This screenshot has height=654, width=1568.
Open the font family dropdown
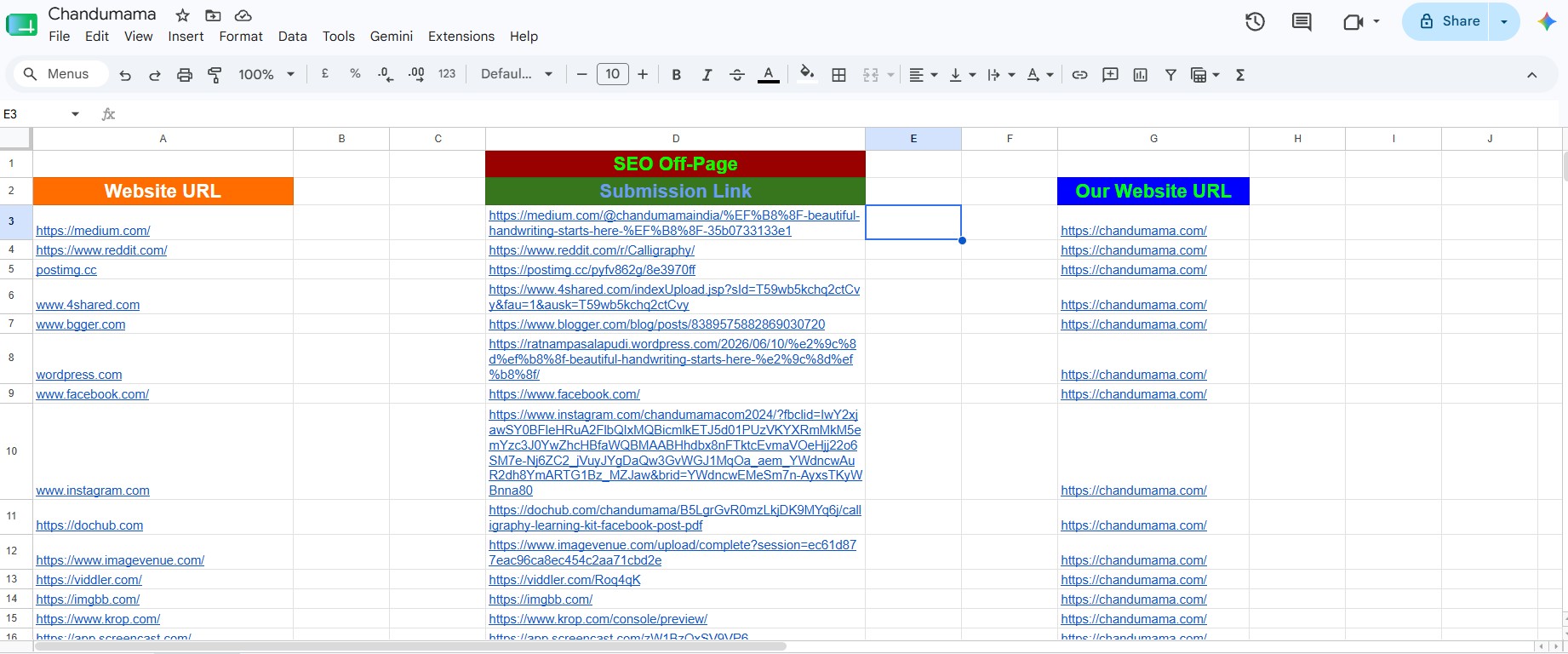(x=517, y=74)
